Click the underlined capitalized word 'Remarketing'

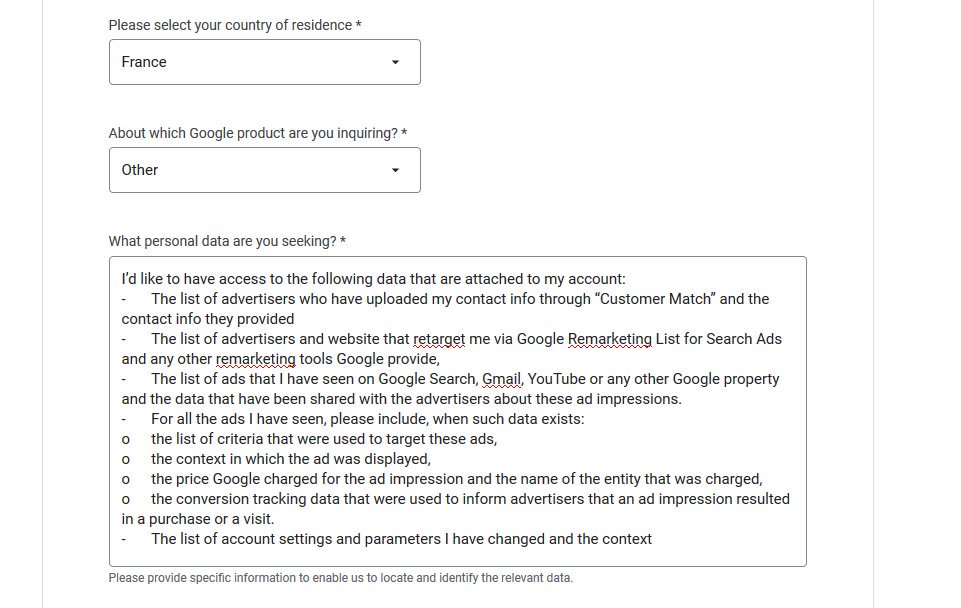[610, 340]
